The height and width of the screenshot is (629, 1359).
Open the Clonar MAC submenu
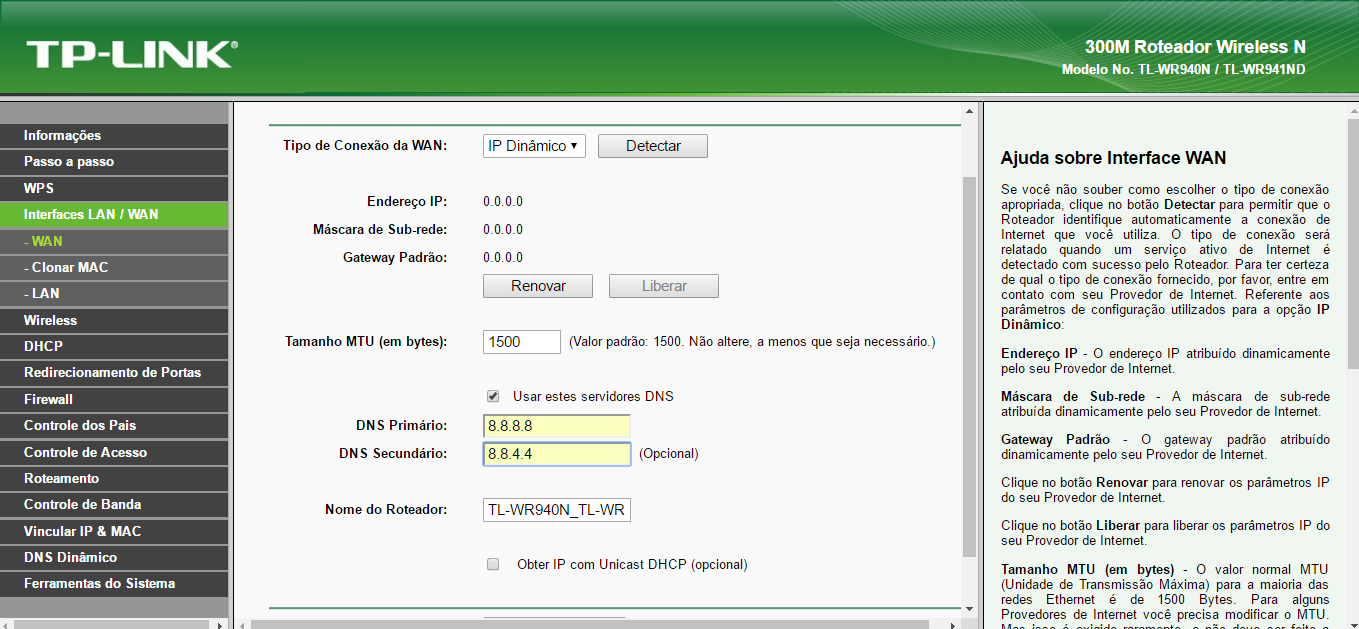click(114, 267)
